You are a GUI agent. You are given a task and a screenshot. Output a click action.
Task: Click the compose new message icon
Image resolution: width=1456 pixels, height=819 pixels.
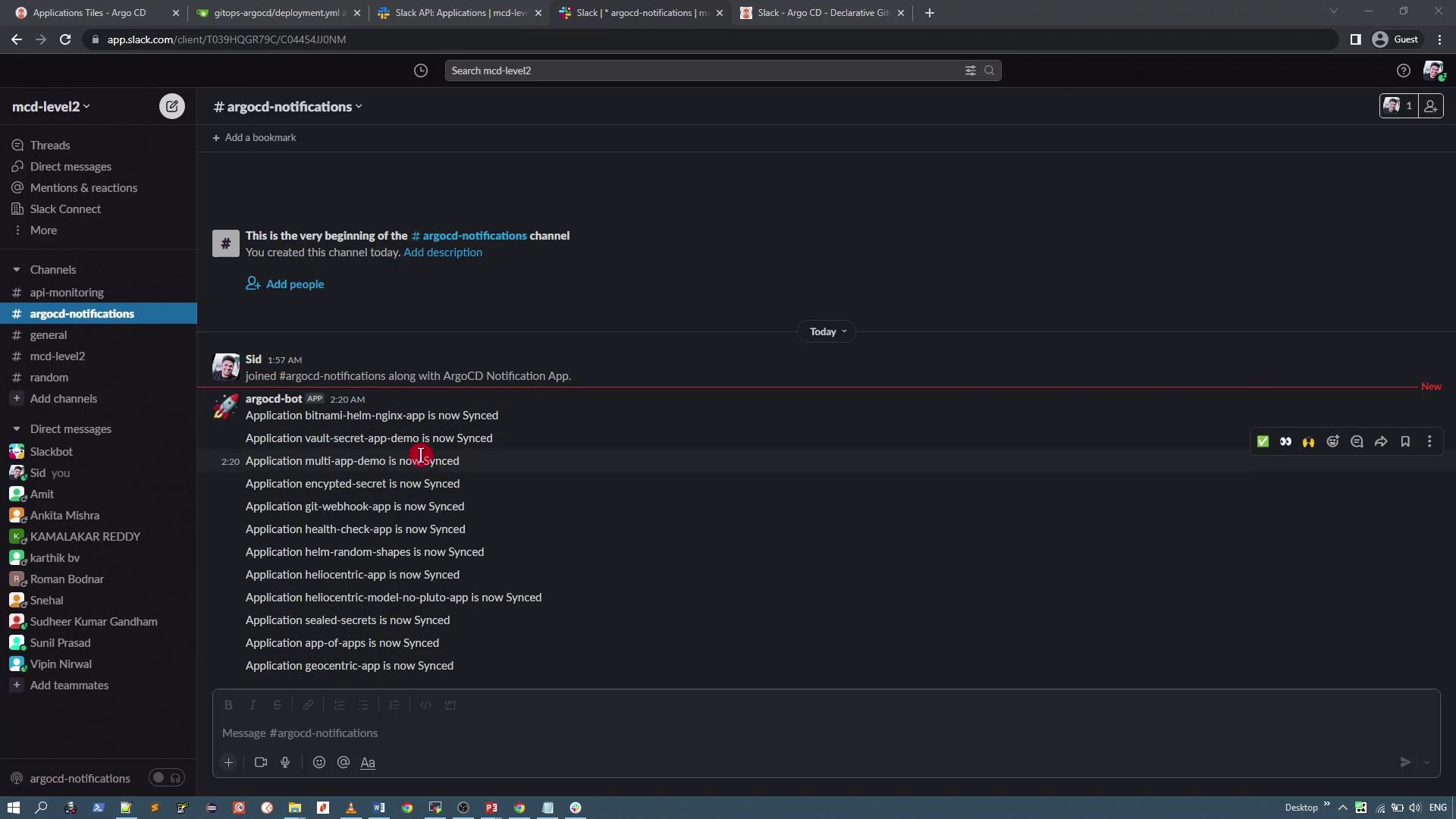172,106
